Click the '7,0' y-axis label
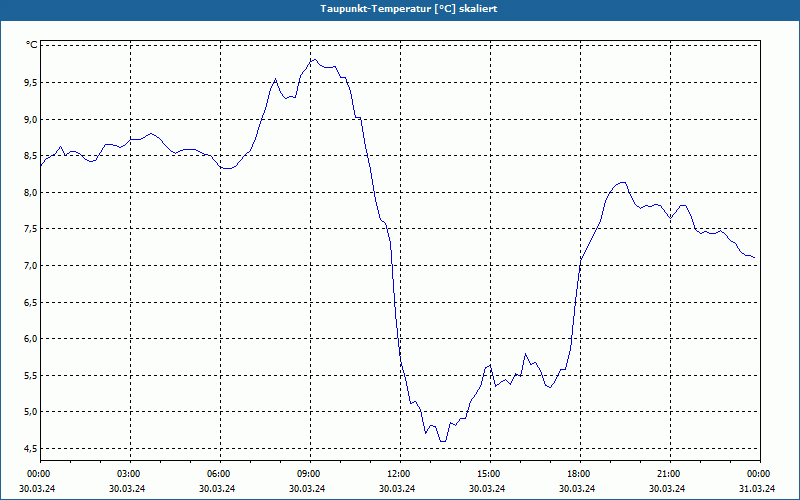This screenshot has width=800, height=500. pos(32,265)
